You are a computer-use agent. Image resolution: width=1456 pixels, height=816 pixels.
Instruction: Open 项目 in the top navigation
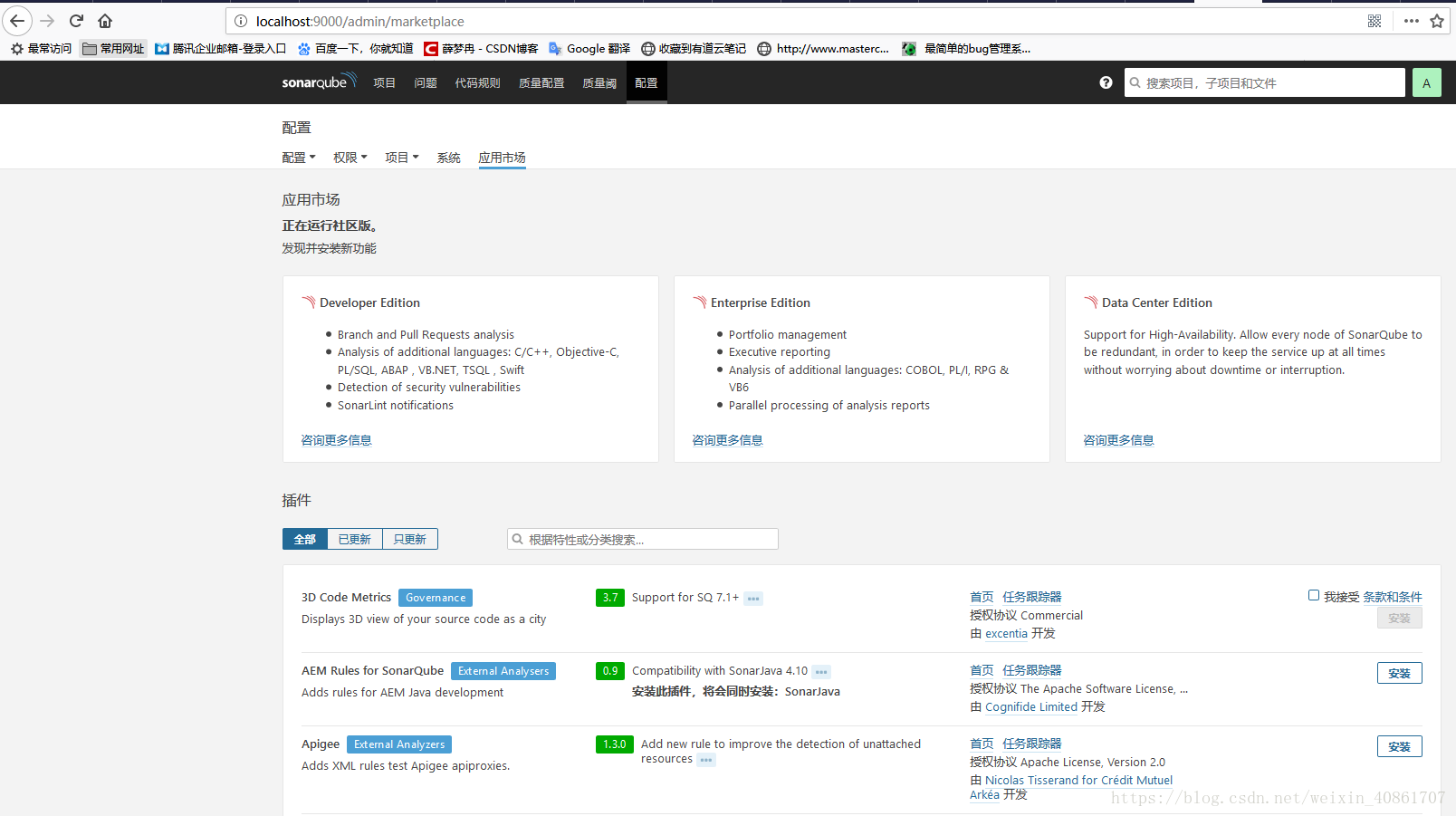pos(385,82)
